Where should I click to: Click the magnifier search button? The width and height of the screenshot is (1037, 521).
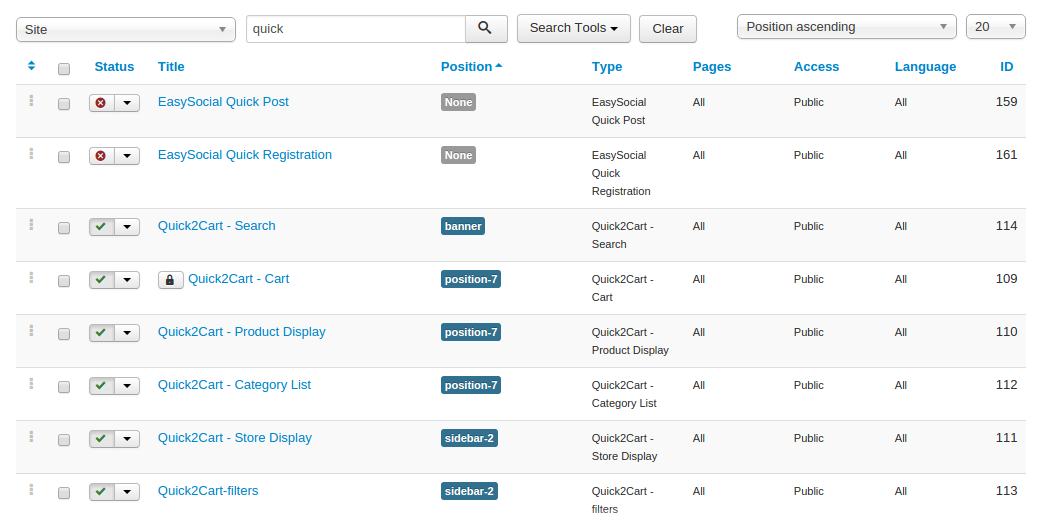[486, 28]
